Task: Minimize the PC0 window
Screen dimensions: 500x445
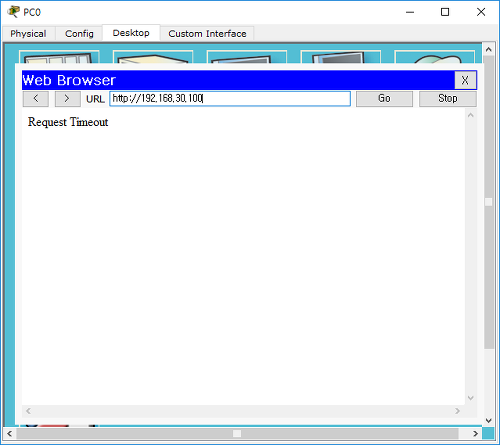Action: click(x=410, y=12)
